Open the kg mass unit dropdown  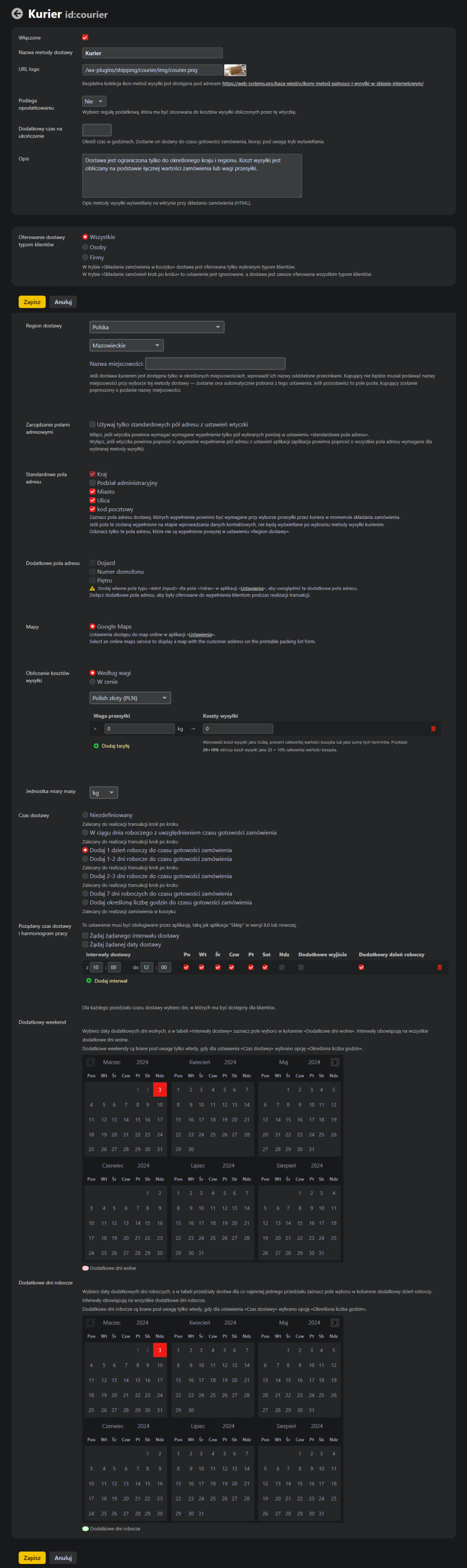(103, 792)
